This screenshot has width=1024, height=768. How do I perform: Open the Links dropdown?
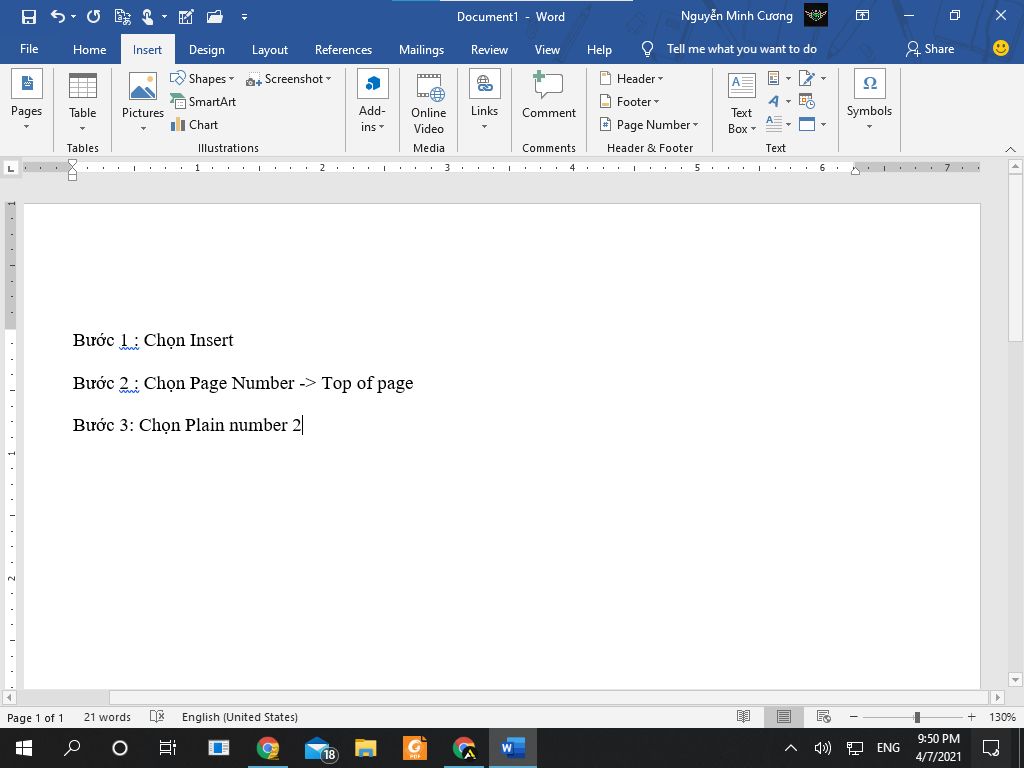coord(485,99)
